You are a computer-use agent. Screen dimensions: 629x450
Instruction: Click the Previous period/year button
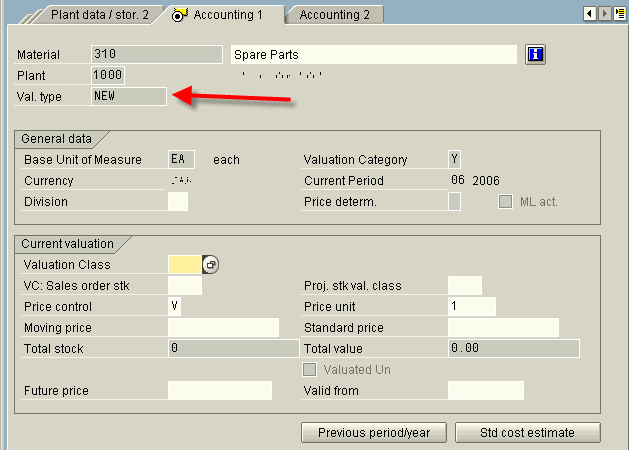pos(374,433)
